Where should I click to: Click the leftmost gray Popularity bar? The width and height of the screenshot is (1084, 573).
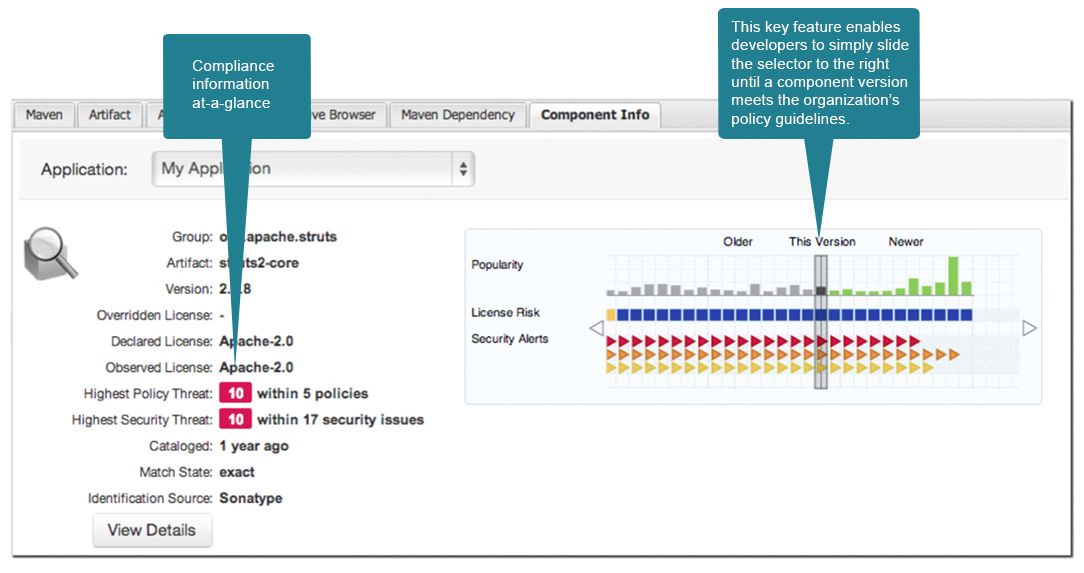pos(610,293)
